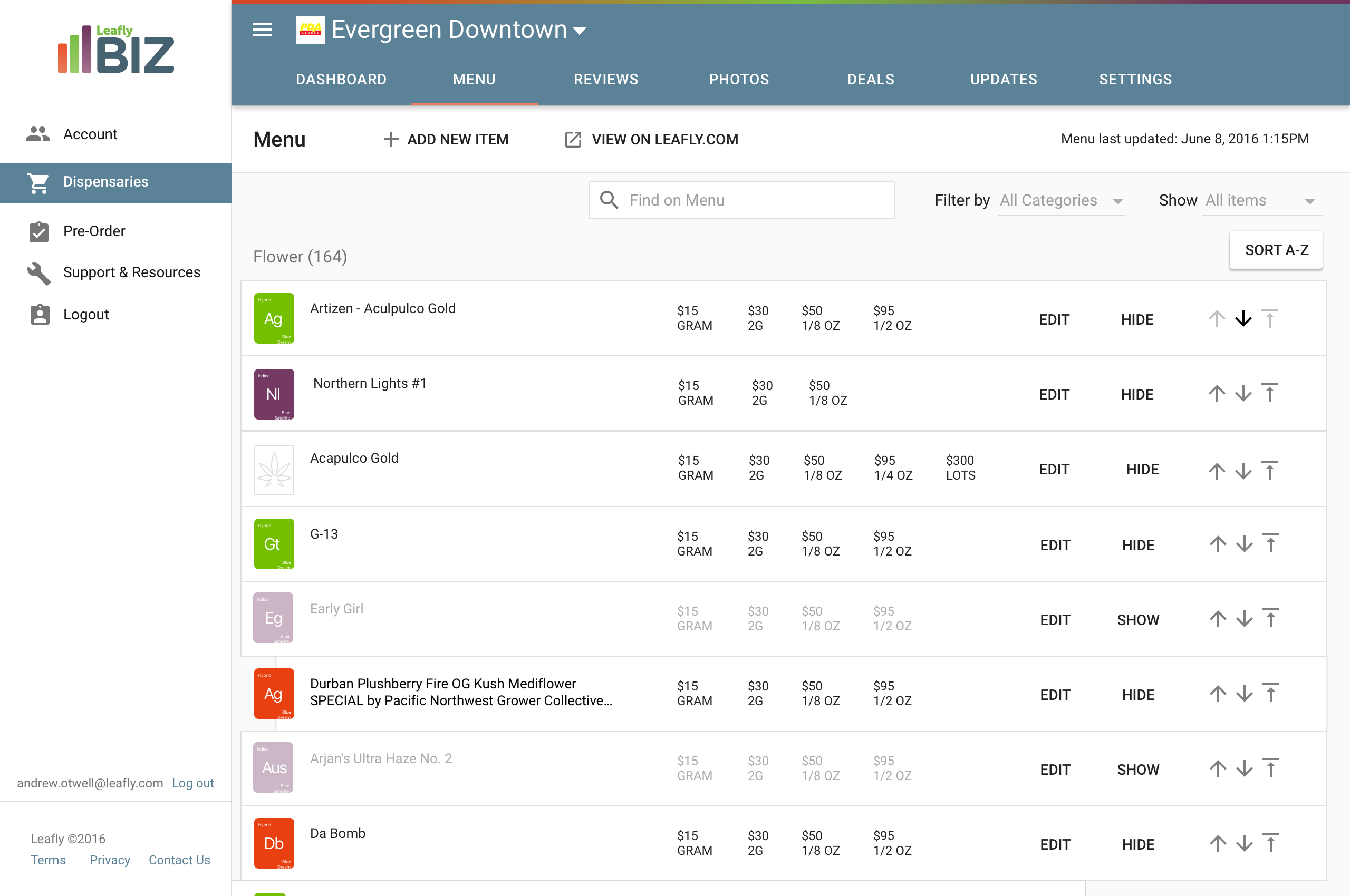Move G-13 down one position
The height and width of the screenshot is (896, 1350).
point(1244,544)
